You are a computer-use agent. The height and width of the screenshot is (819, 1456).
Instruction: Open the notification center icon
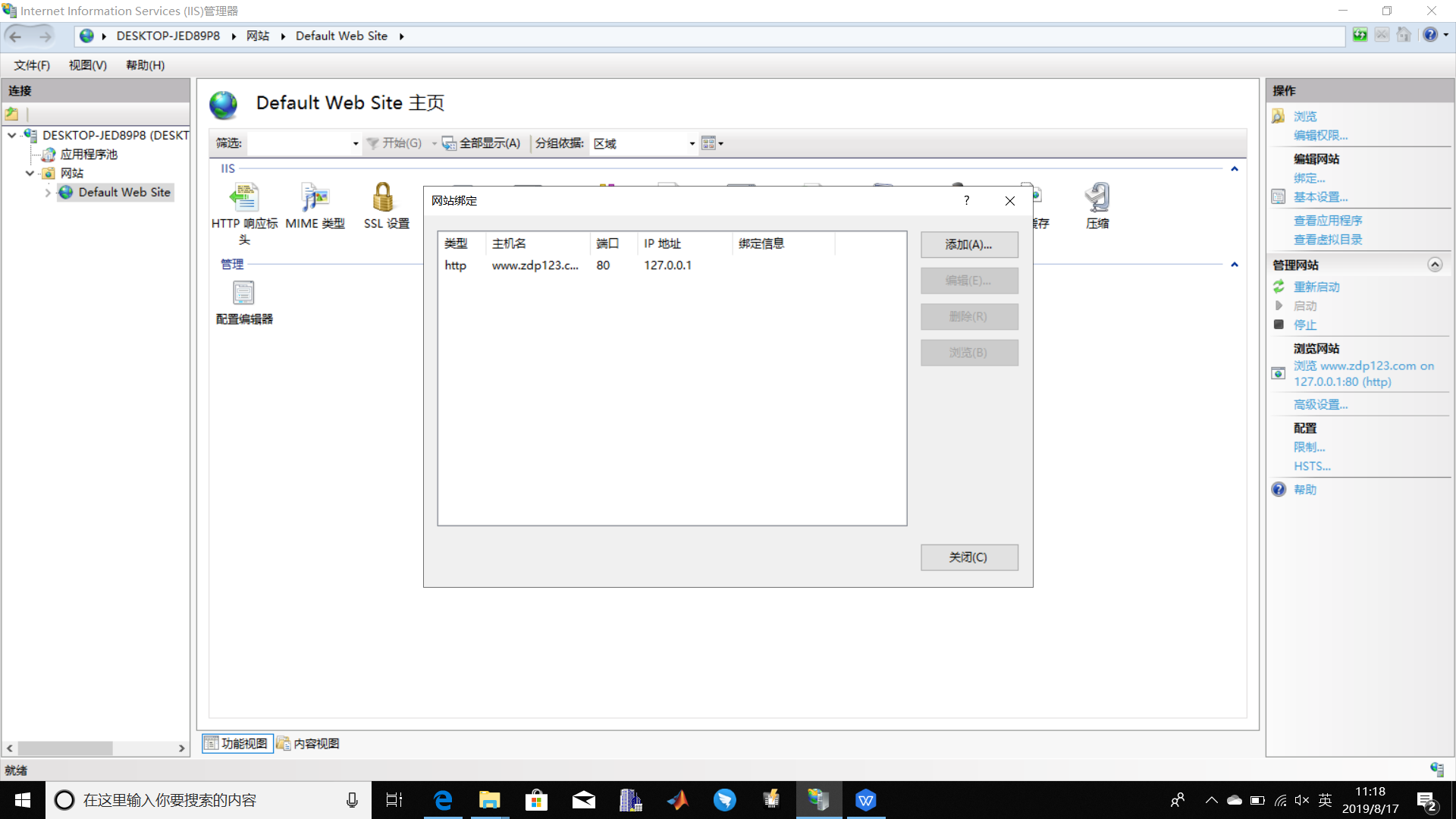1427,801
